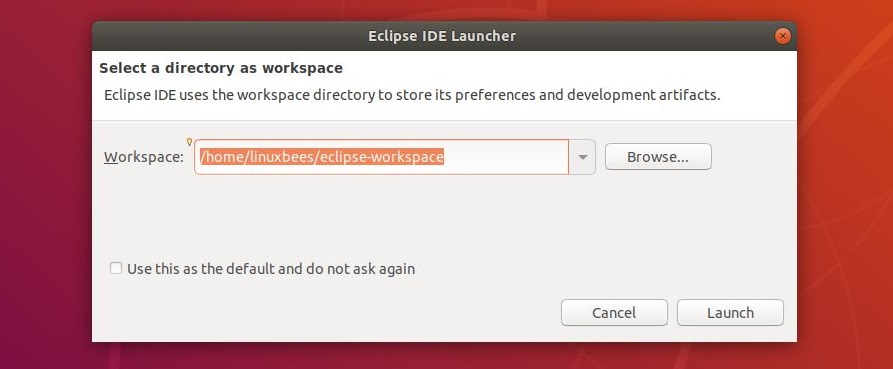
Task: Click the content assist lightbulb icon
Action: point(190,142)
